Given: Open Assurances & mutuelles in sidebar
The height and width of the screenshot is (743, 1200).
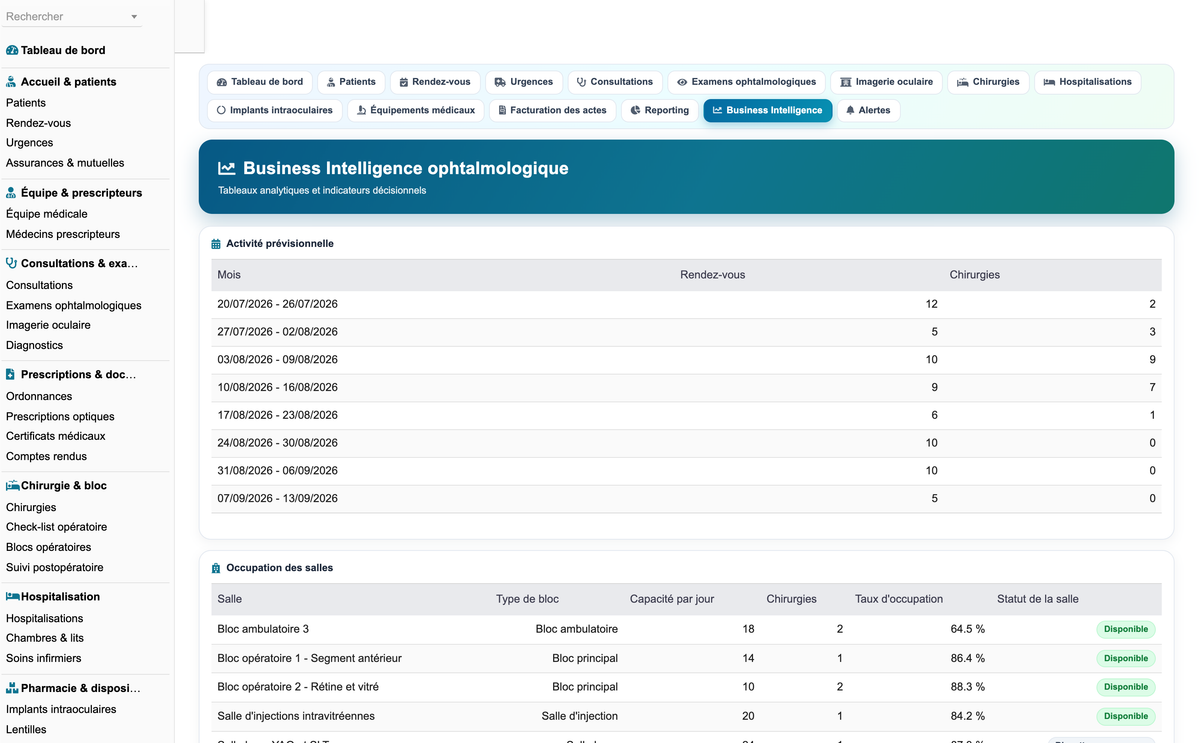Looking at the screenshot, I should (x=65, y=163).
